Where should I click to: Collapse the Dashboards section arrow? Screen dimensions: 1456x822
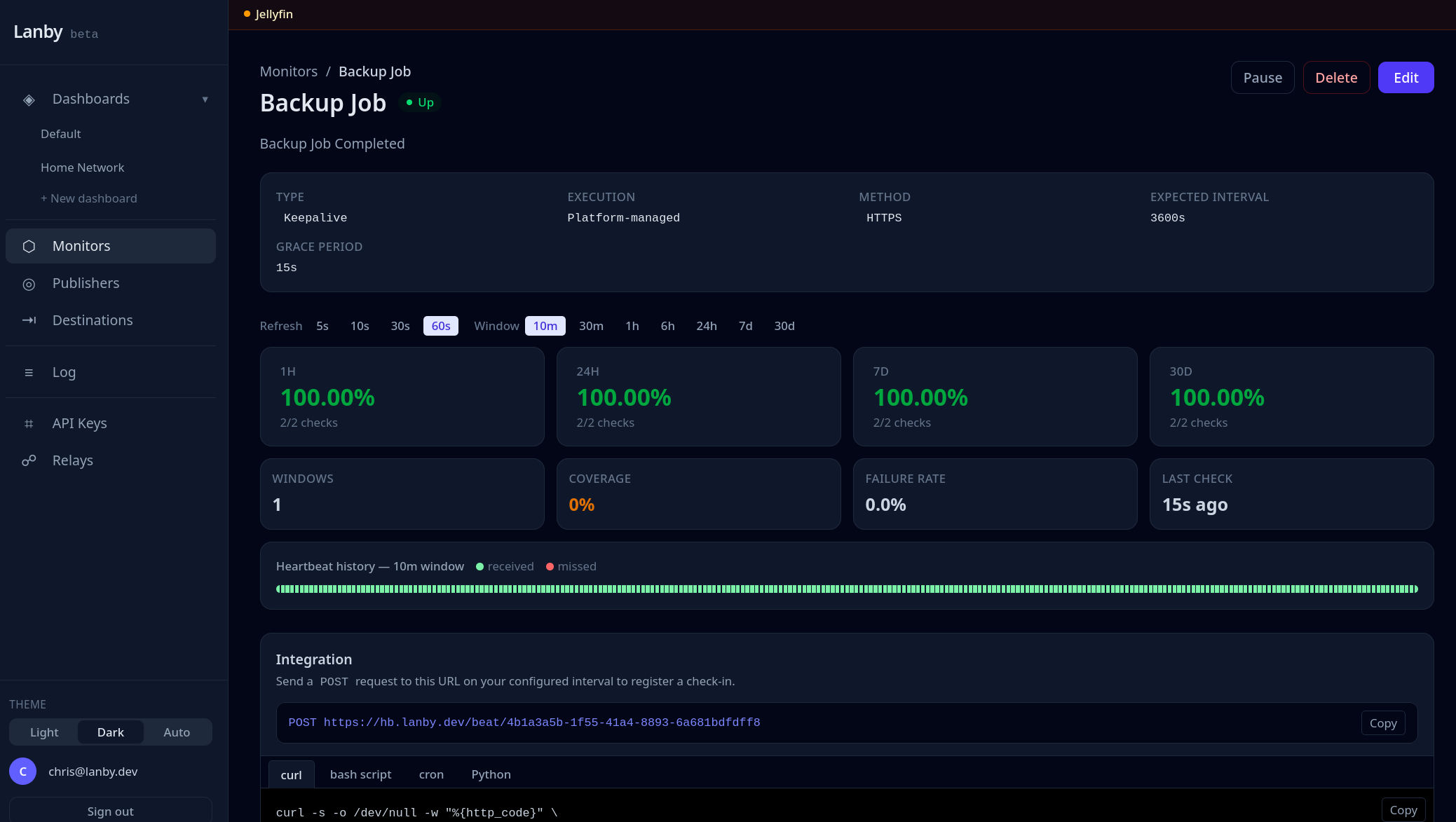pos(205,100)
